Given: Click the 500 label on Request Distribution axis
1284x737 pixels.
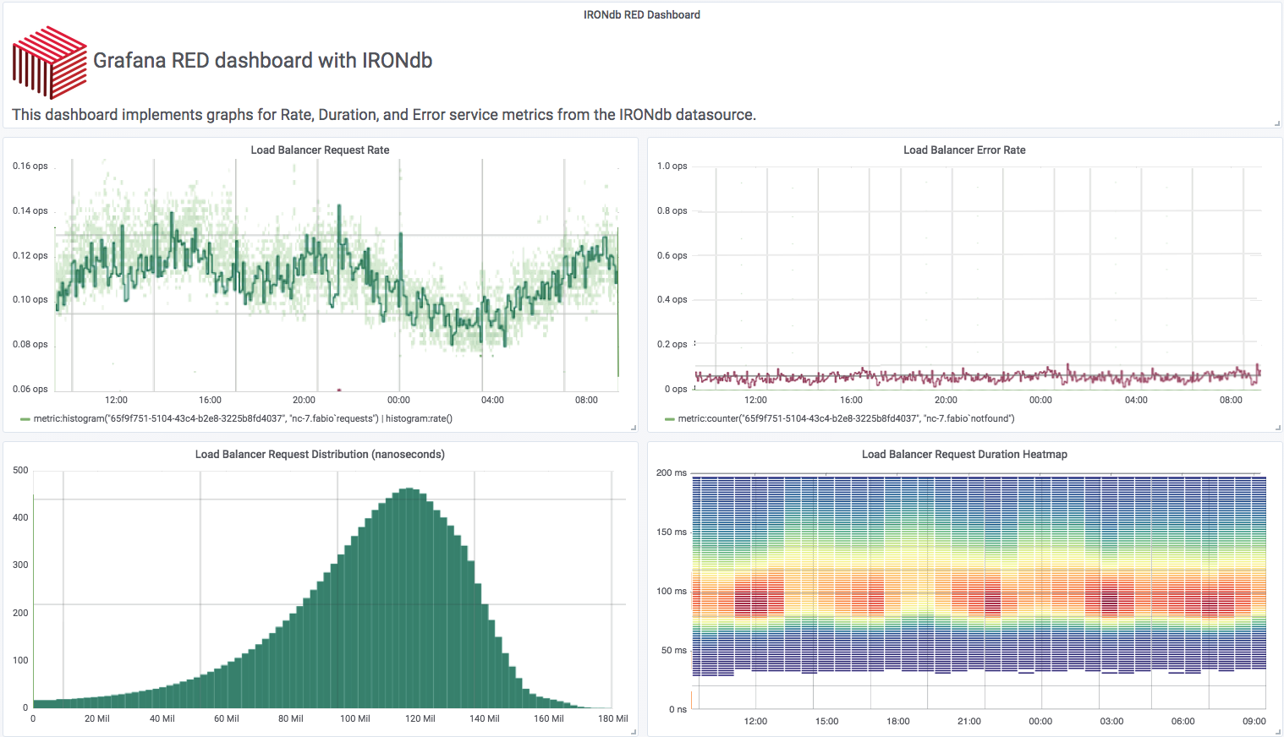Looking at the screenshot, I should pos(20,470).
